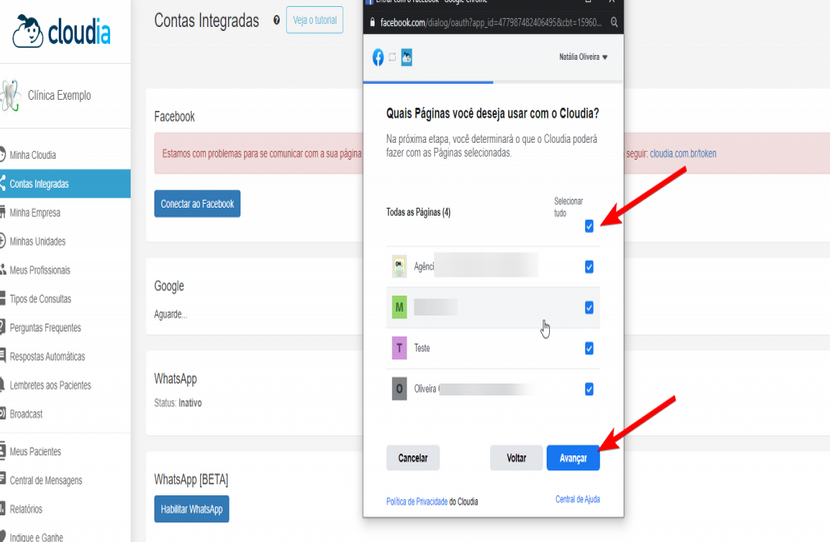Toggle the Selecionar tudo checkbox

click(x=589, y=227)
